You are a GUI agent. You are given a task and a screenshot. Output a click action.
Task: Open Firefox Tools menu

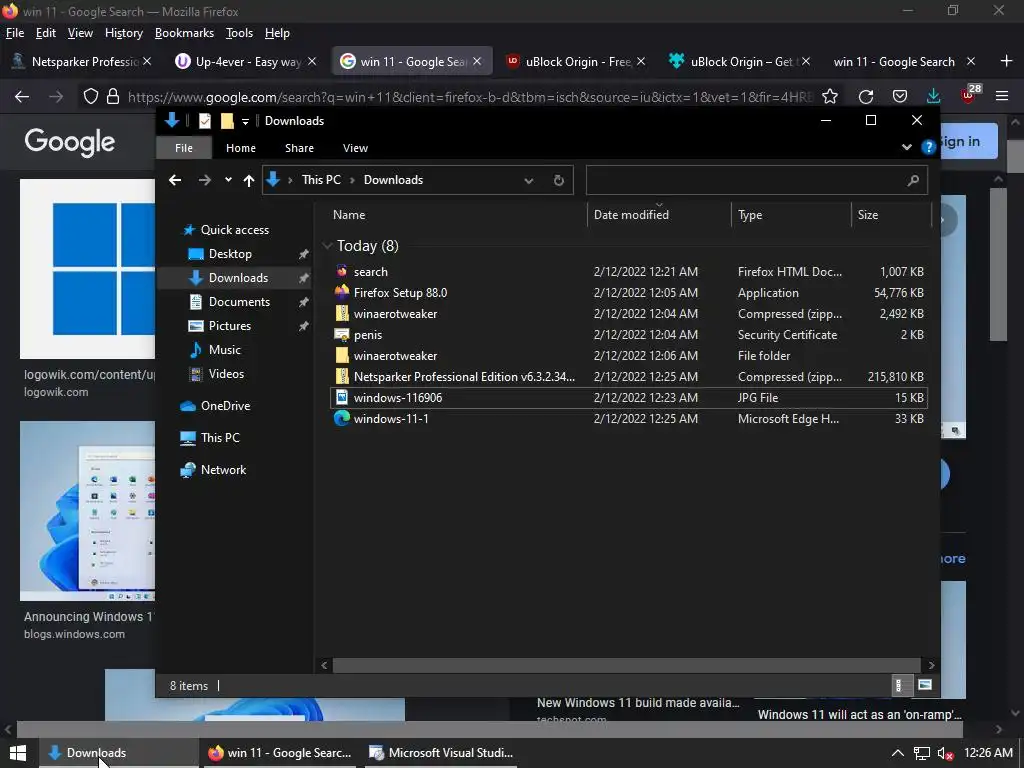tap(239, 33)
